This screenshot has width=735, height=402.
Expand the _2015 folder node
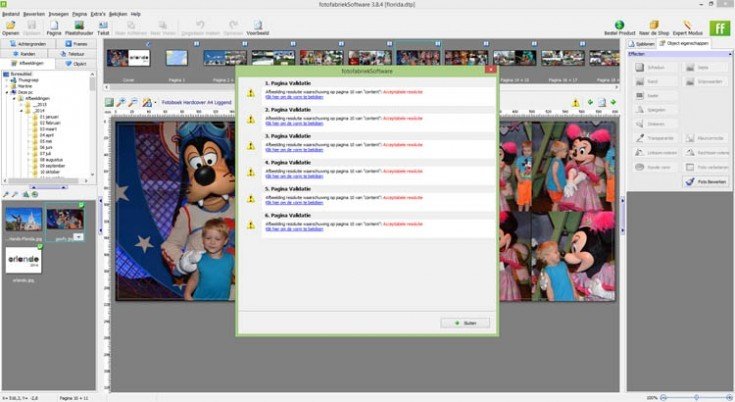pyautogui.click(x=21, y=104)
